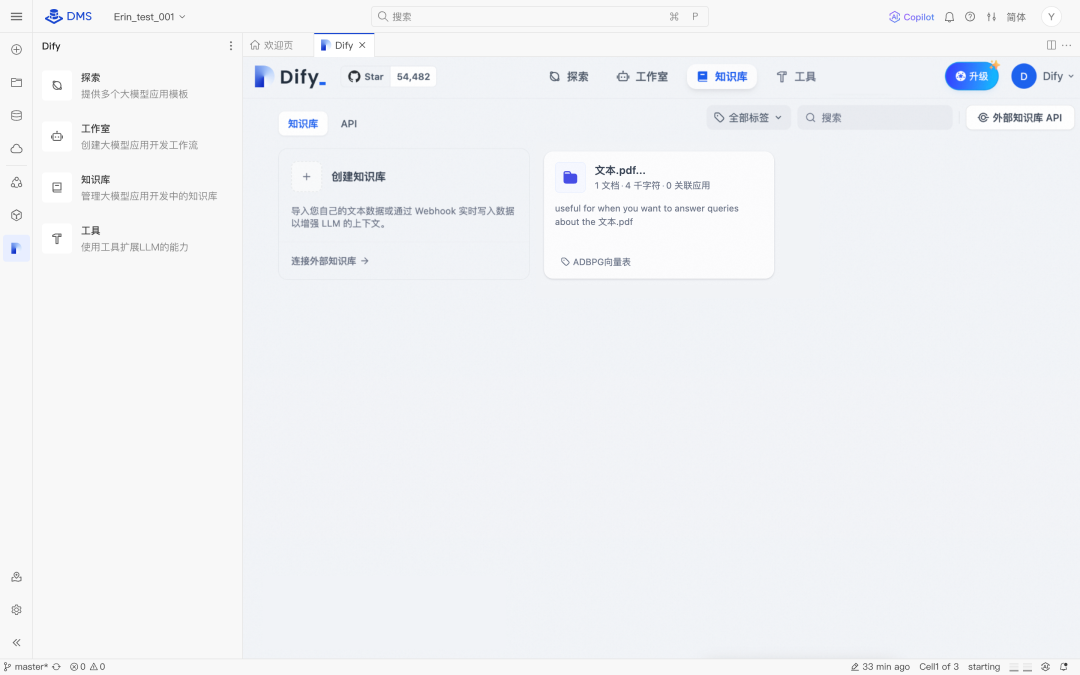
Task: Focus the top global search field
Action: click(539, 17)
